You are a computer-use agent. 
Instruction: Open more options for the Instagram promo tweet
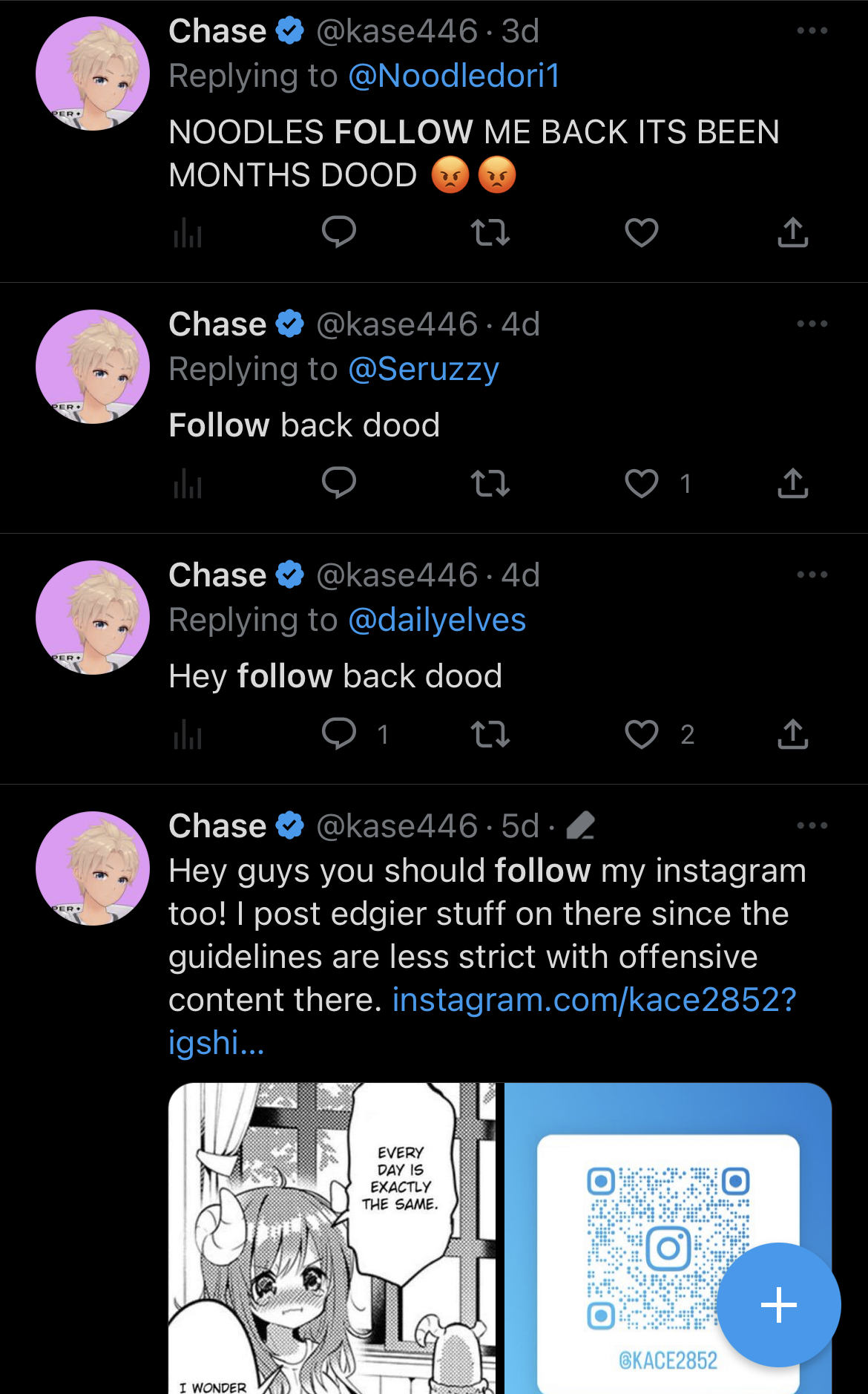point(812,825)
